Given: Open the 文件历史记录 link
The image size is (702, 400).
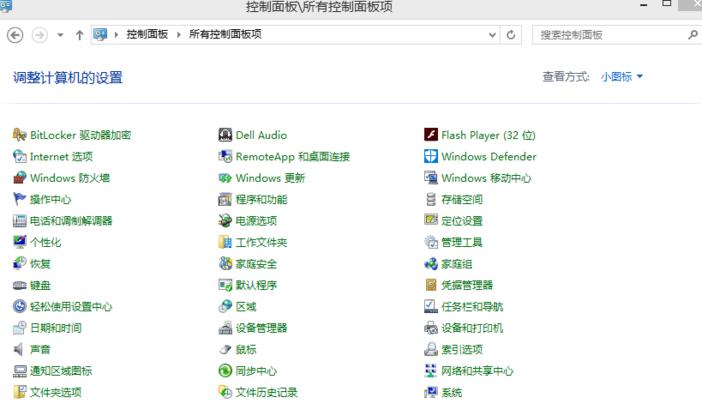Looking at the screenshot, I should tap(266, 392).
